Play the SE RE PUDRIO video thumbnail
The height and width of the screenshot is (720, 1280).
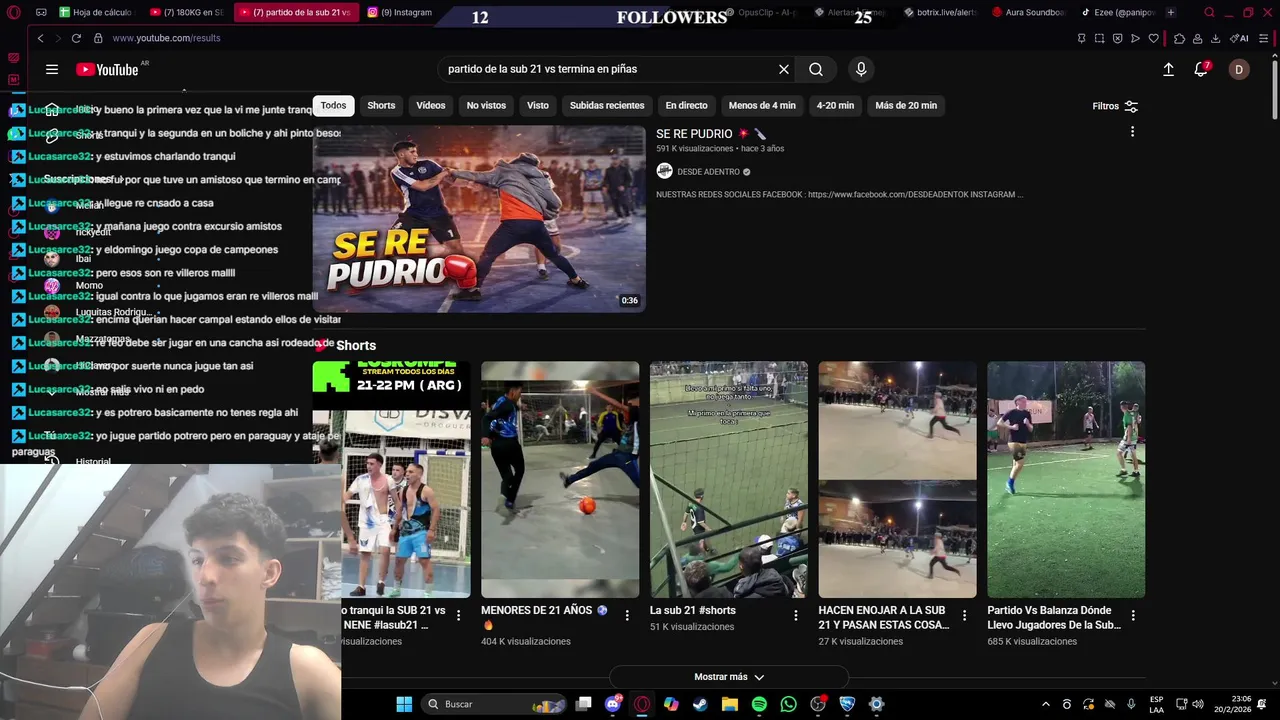(479, 218)
